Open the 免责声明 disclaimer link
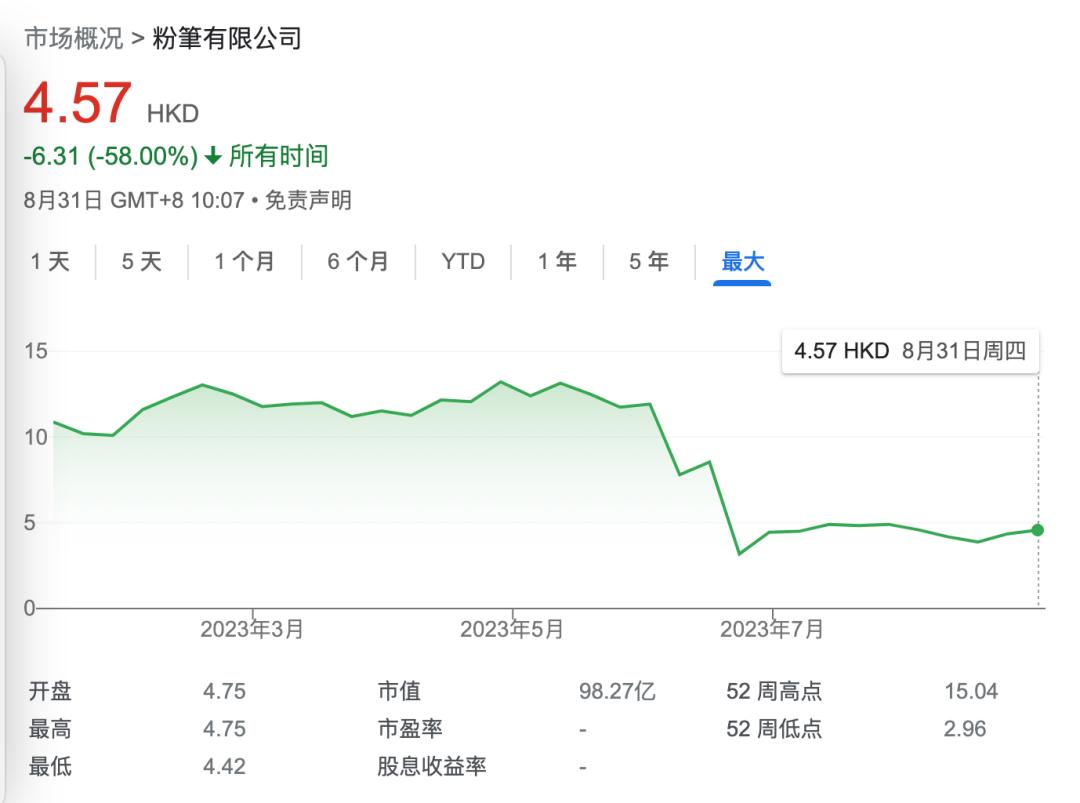The image size is (1080, 803). pyautogui.click(x=308, y=200)
